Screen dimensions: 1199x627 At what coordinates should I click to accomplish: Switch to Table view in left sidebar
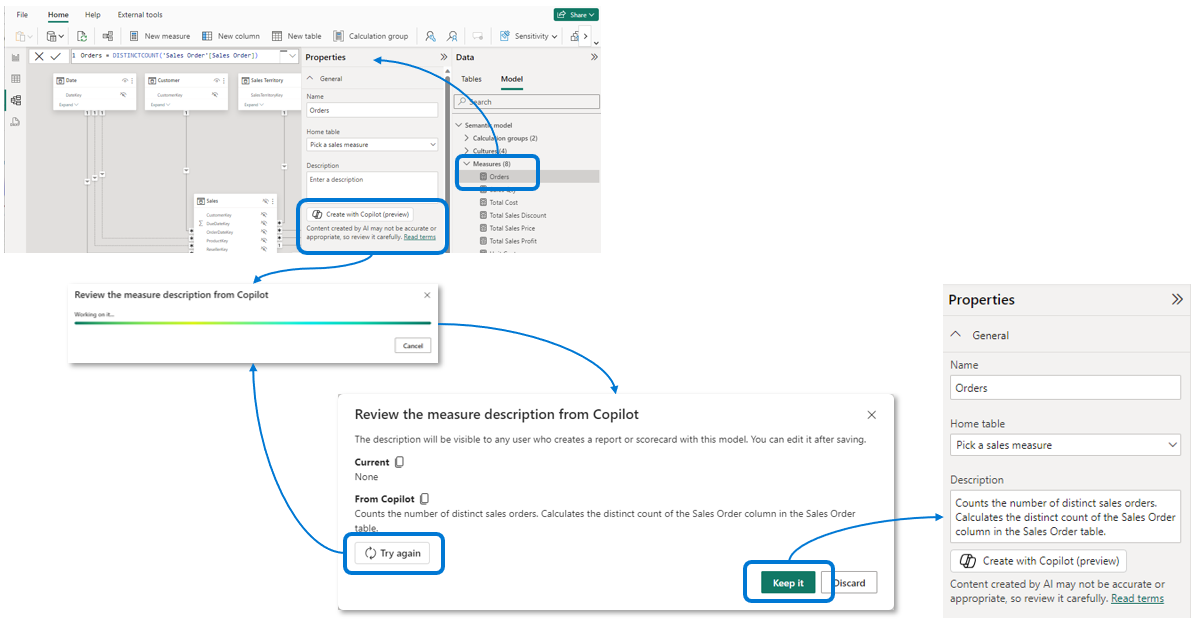click(15, 80)
